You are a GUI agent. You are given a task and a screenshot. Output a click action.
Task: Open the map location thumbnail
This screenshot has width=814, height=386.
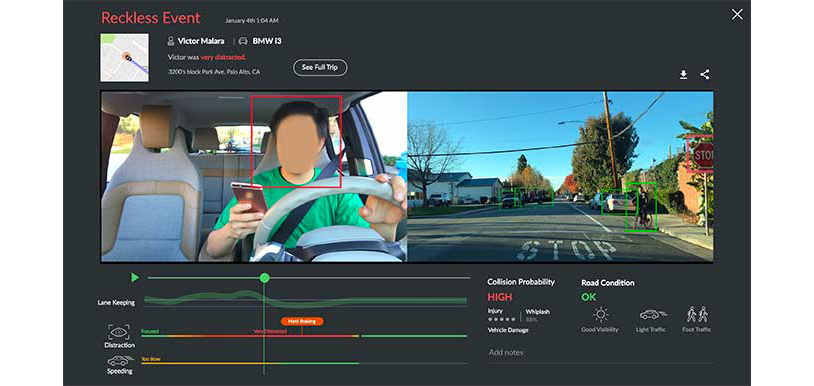124,58
